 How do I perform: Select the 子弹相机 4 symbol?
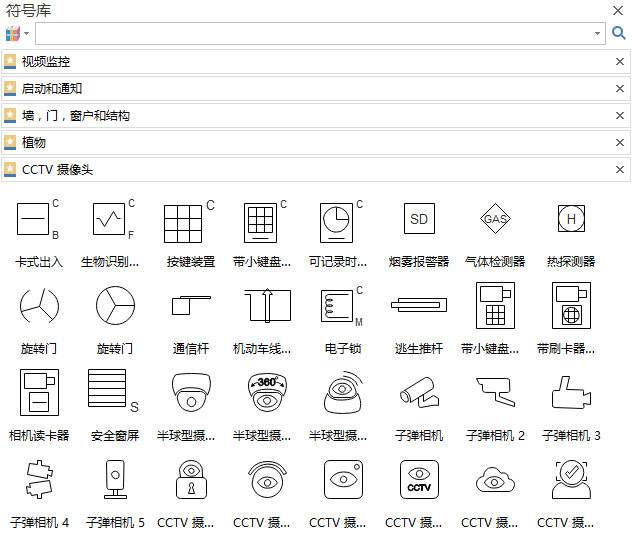[x=39, y=479]
